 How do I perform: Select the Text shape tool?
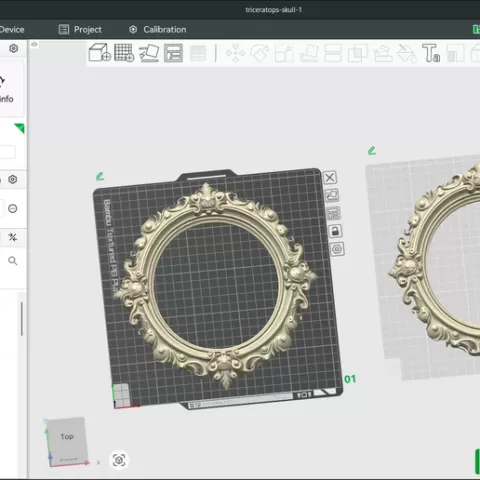coord(431,53)
